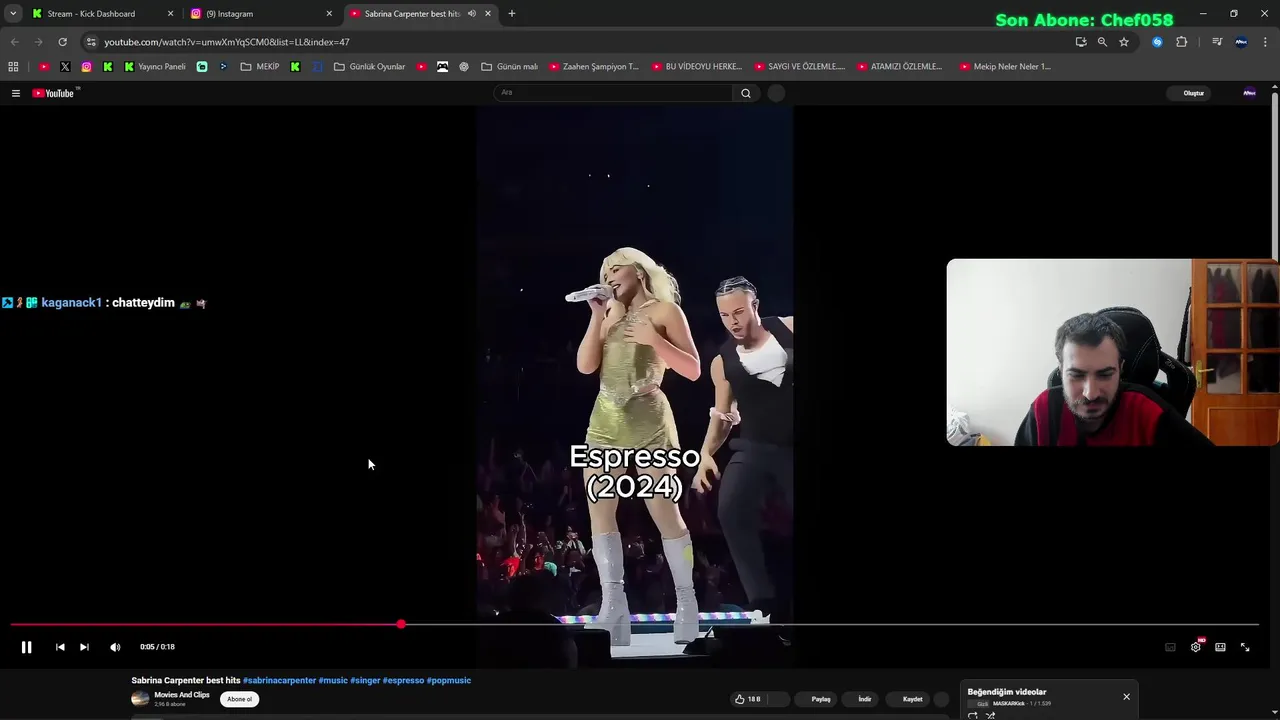1280x720 pixels.
Task: Switch to theater mode view
Action: click(x=1220, y=647)
